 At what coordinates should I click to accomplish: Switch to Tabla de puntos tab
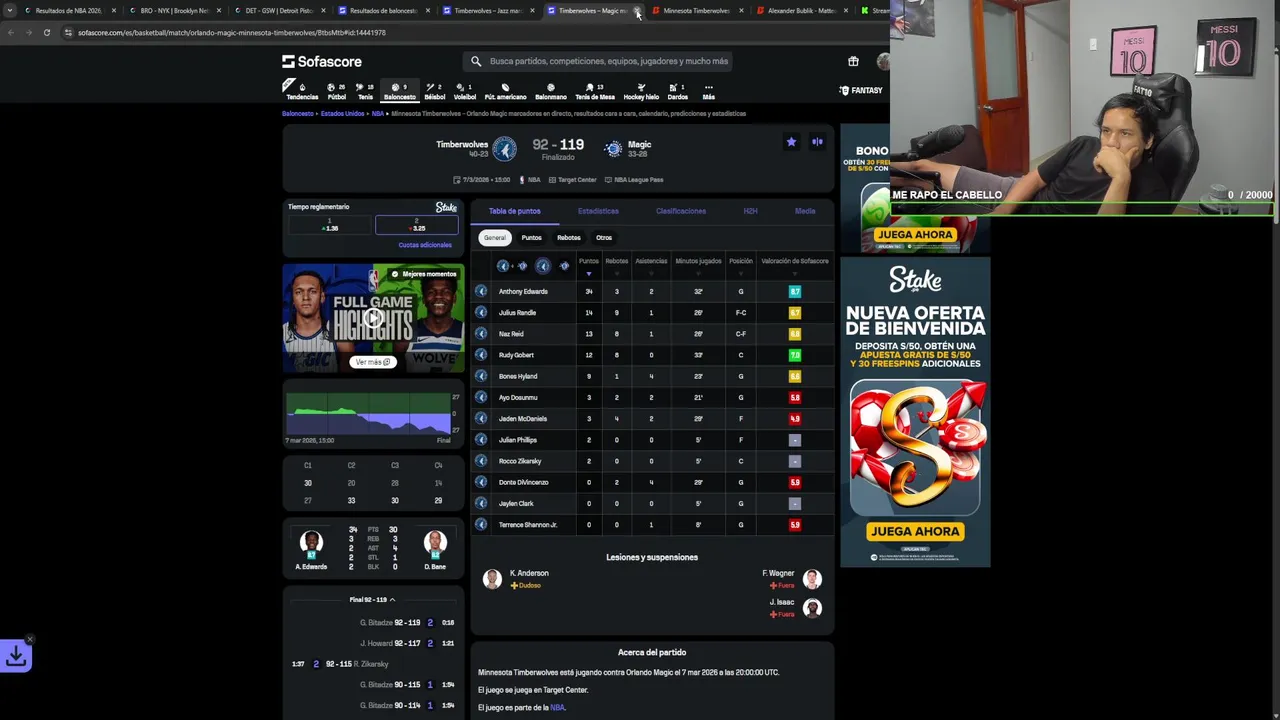coord(514,211)
